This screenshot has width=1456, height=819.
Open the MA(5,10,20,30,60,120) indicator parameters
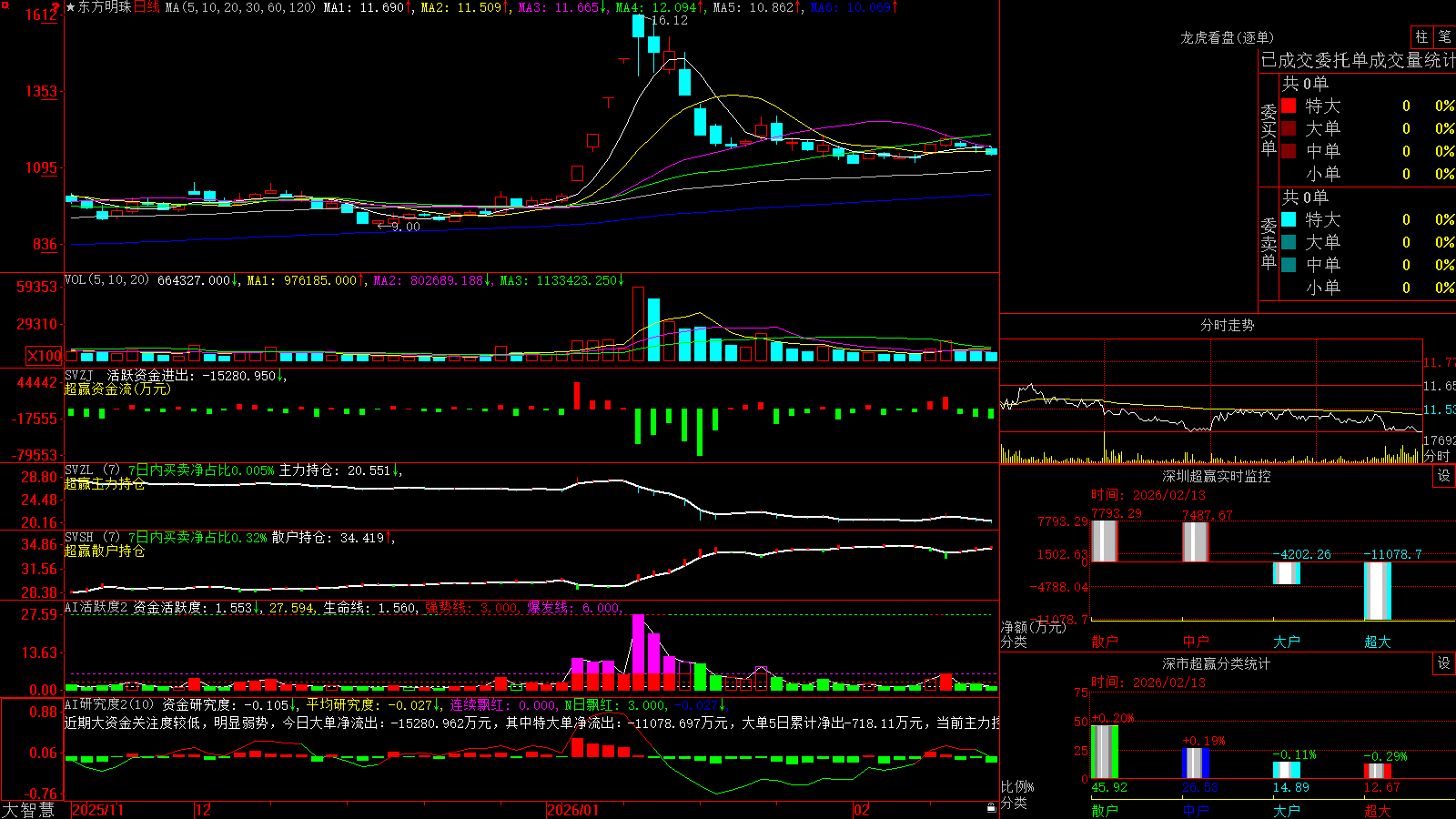(240, 7)
